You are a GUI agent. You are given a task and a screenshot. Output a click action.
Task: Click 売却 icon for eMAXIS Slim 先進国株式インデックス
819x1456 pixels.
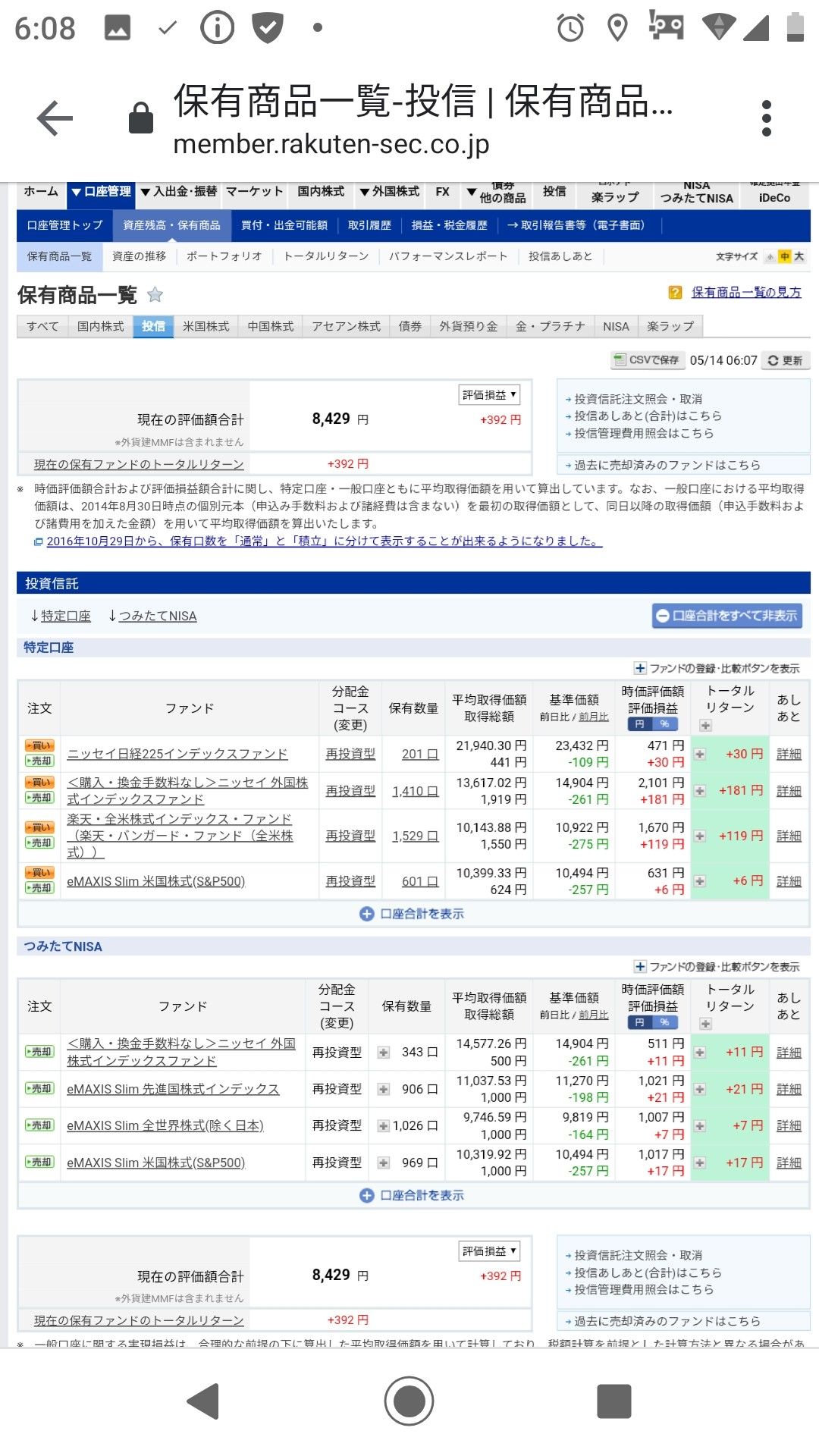(x=39, y=1088)
